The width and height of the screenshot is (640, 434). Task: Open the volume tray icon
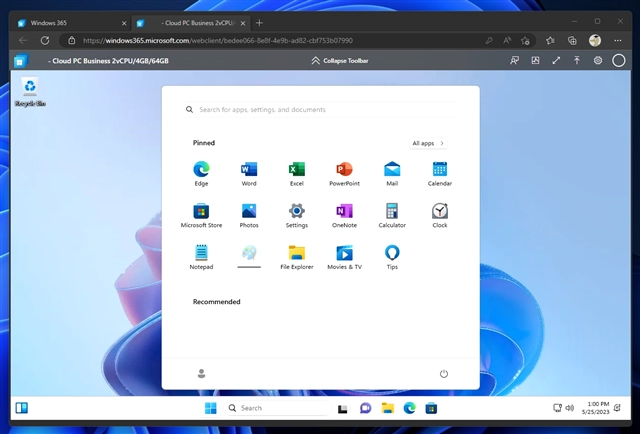pos(570,407)
